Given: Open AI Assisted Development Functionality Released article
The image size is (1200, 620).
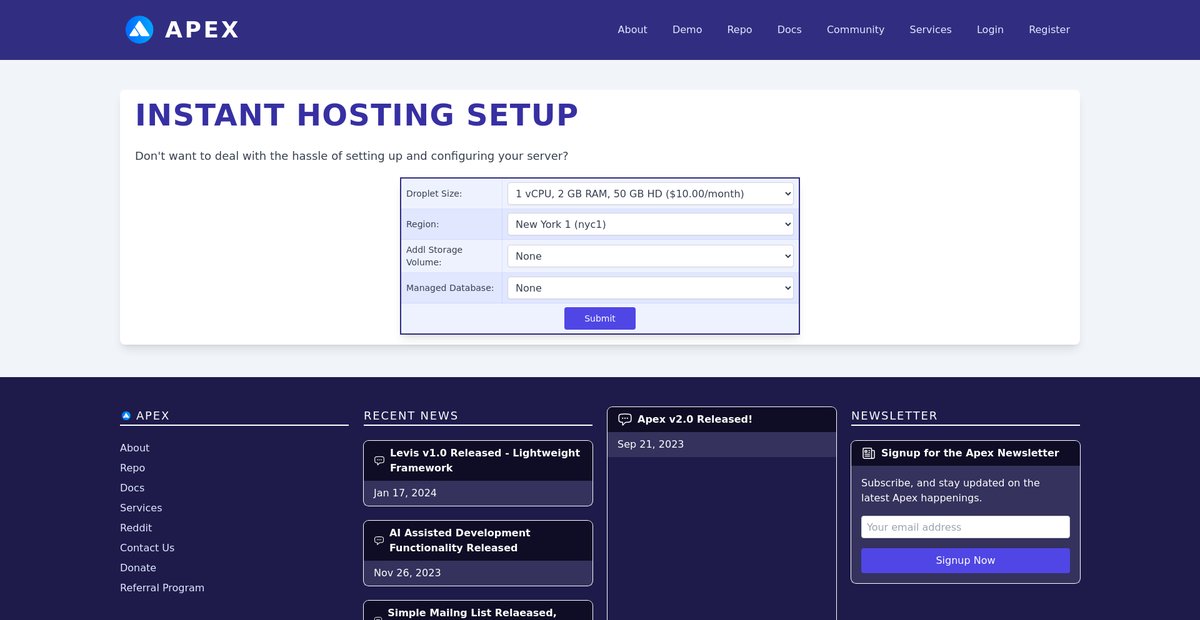Looking at the screenshot, I should 460,540.
